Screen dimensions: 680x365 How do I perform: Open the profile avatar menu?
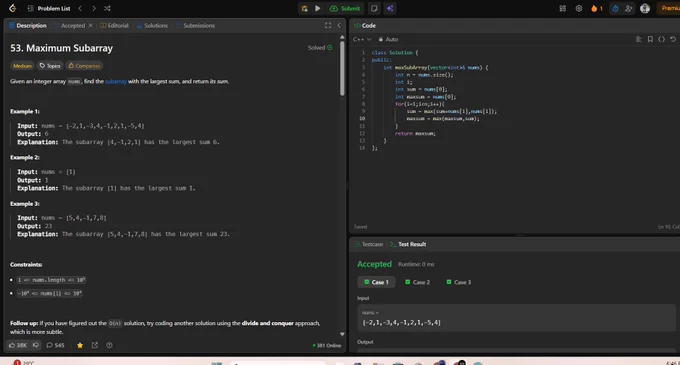(645, 8)
